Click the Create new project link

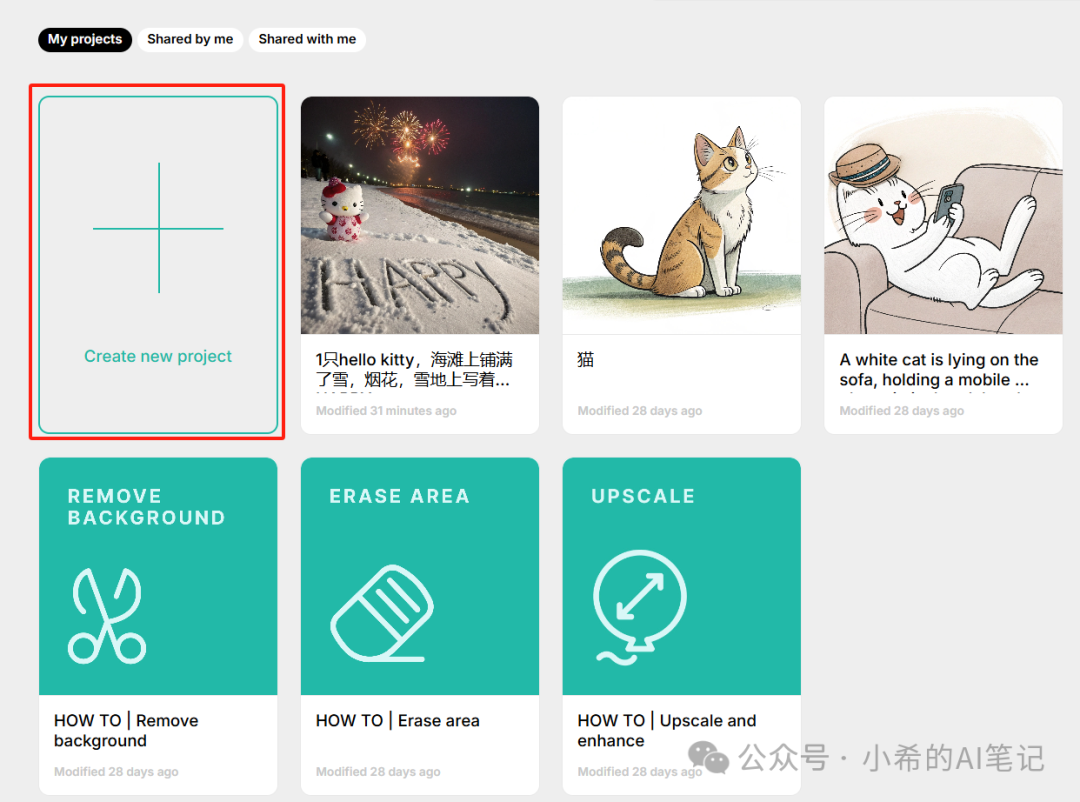tap(157, 356)
